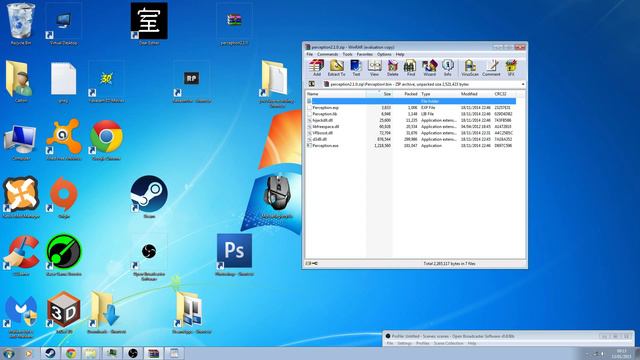
Task: Open the Options menu in WinRAR
Action: [x=384, y=54]
